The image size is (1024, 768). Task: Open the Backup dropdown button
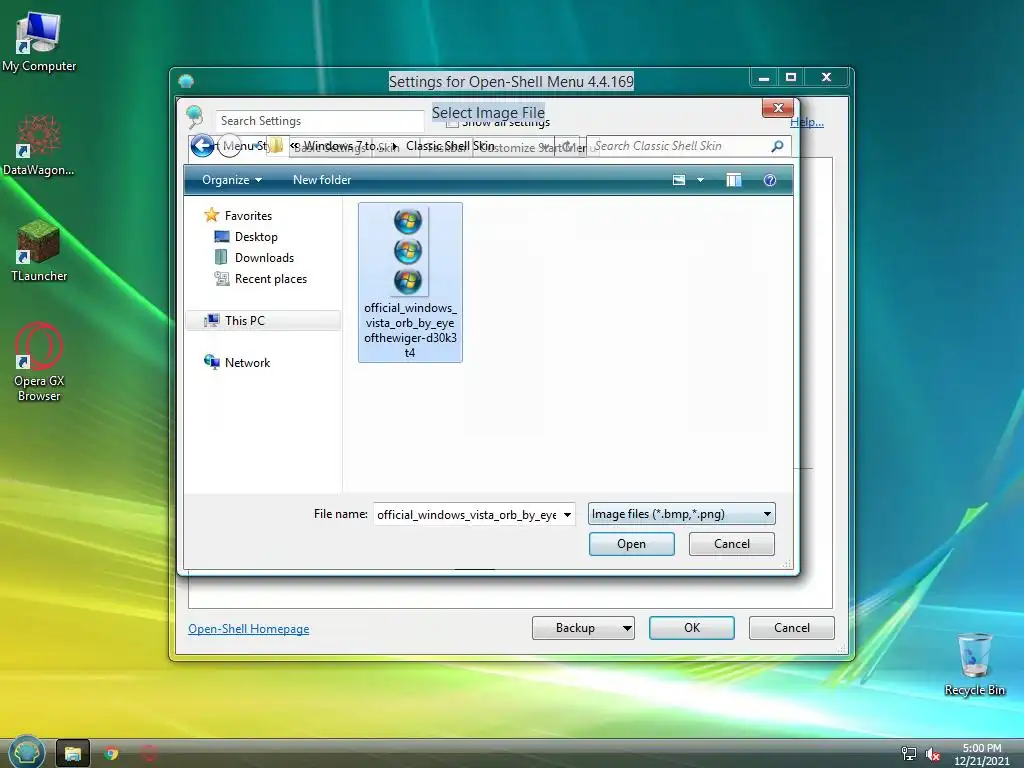pos(583,628)
